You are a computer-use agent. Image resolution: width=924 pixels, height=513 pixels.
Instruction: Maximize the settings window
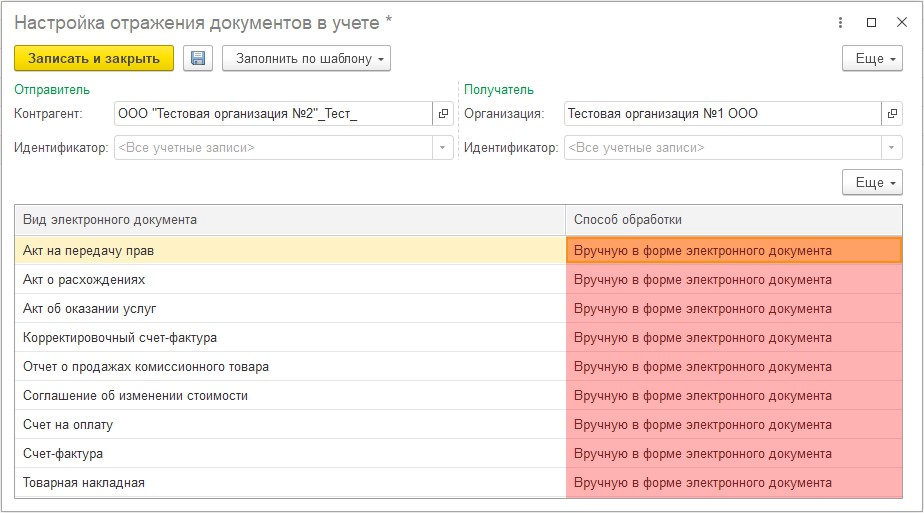[x=871, y=22]
